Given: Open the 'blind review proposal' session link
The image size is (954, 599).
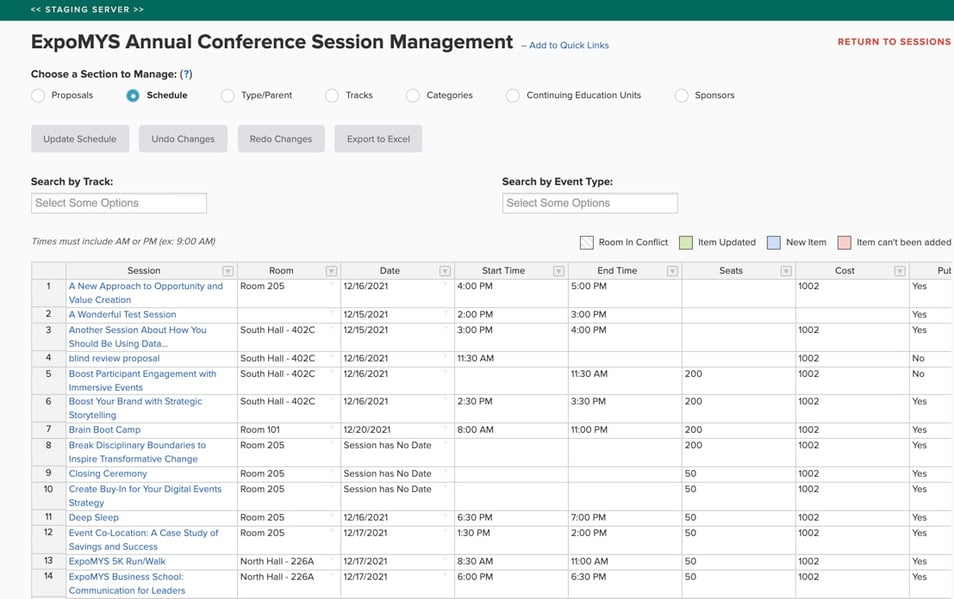Looking at the screenshot, I should point(114,358).
